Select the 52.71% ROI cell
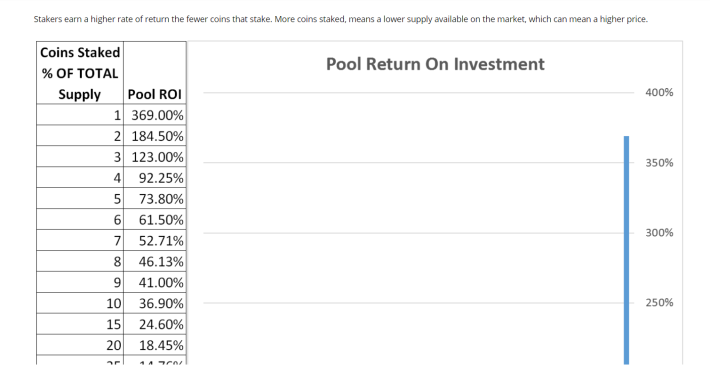710x365 pixels. pyautogui.click(x=154, y=240)
